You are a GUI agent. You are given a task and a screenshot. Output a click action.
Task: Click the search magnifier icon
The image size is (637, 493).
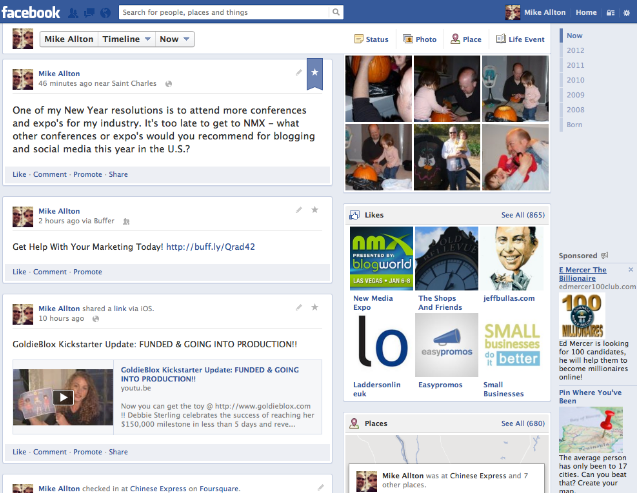(336, 12)
